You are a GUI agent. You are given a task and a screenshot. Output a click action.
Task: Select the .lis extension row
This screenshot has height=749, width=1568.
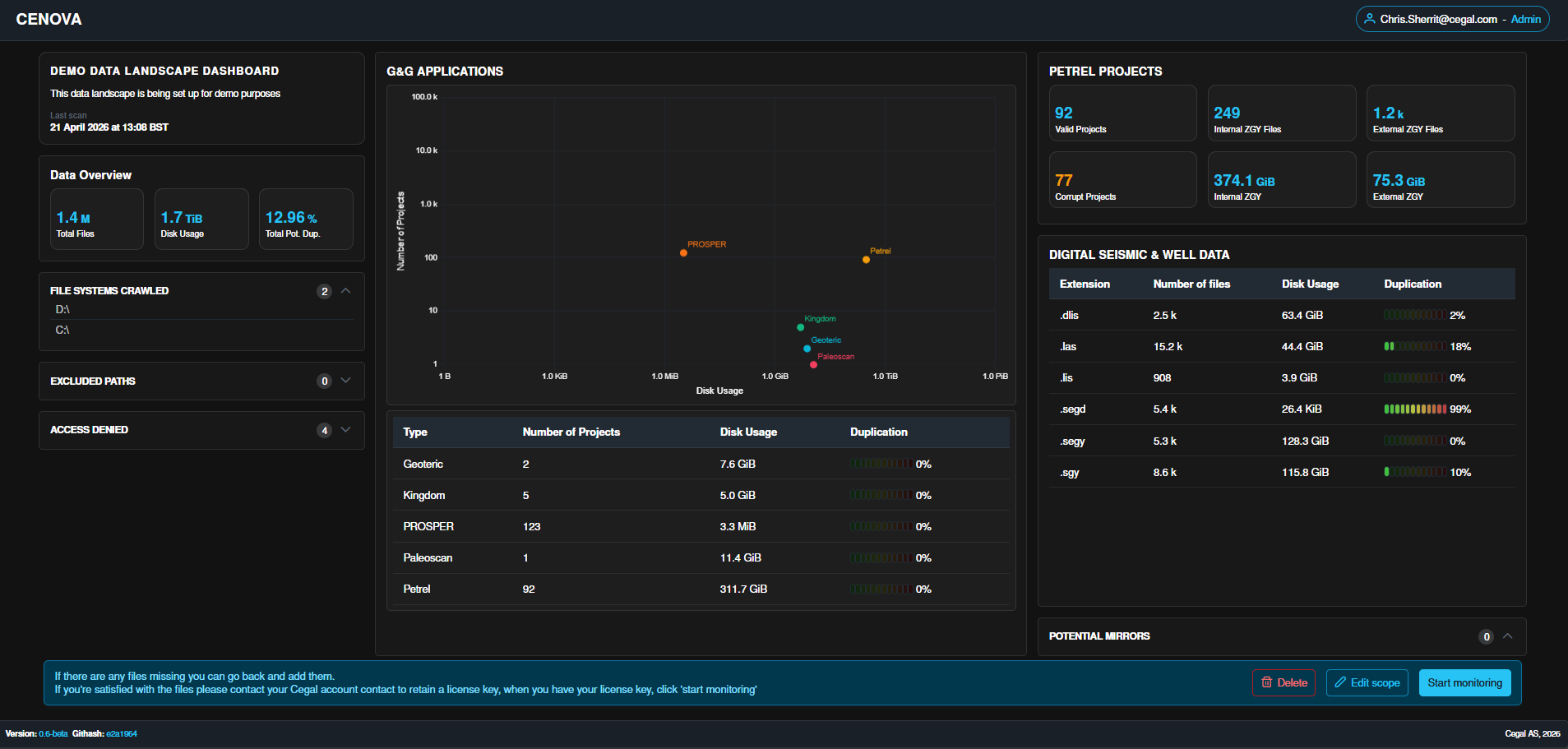point(1282,377)
